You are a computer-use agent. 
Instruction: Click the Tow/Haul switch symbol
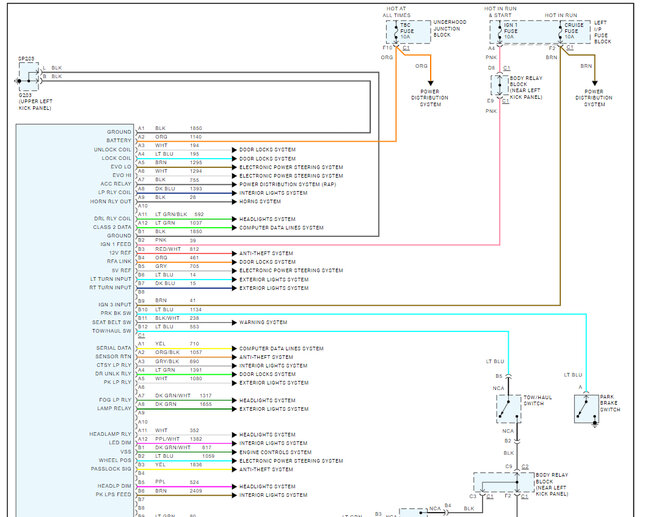tap(508, 408)
